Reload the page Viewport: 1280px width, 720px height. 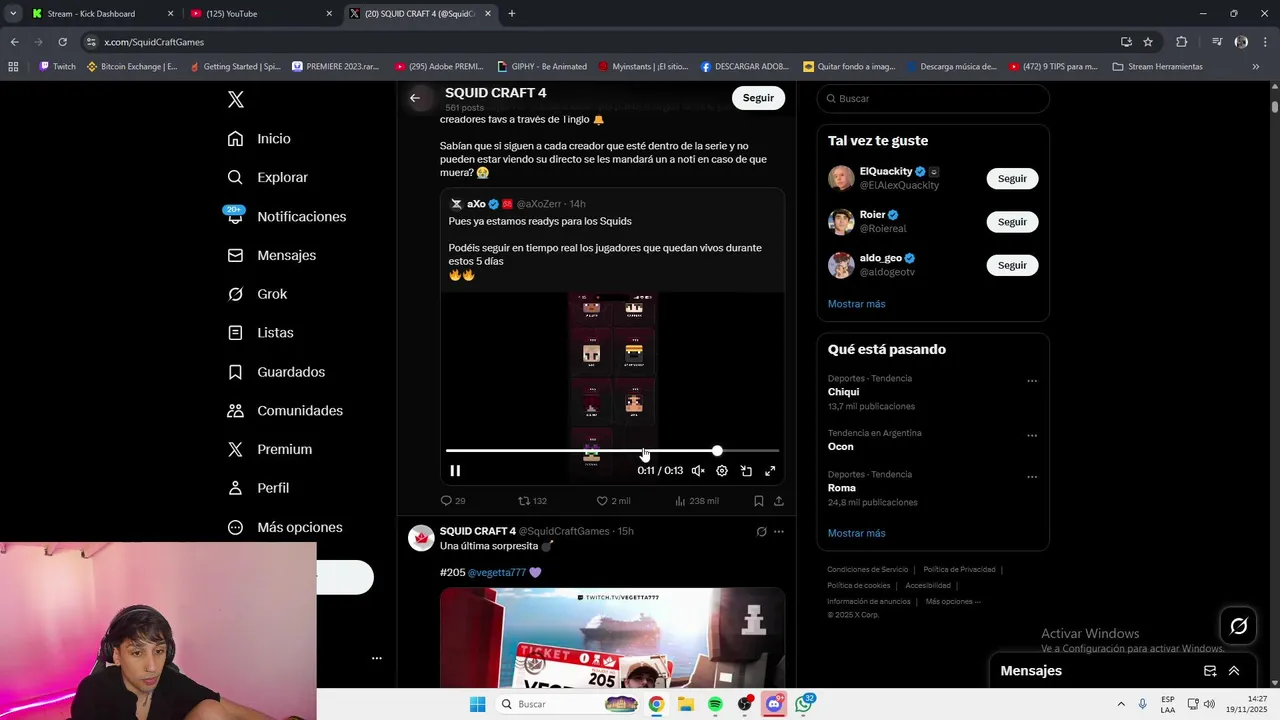point(62,42)
